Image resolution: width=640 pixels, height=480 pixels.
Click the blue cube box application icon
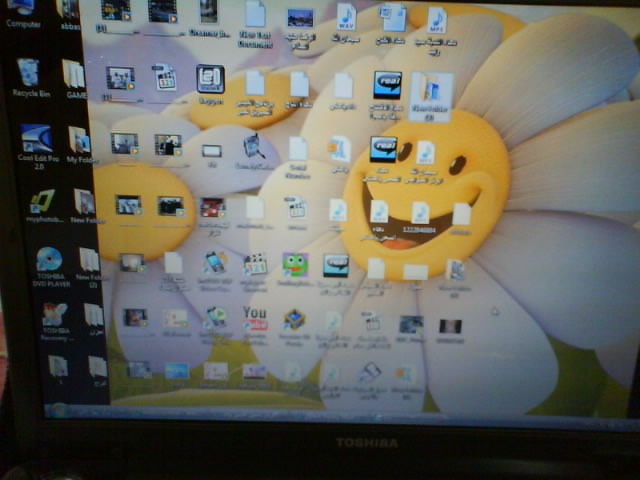(294, 320)
